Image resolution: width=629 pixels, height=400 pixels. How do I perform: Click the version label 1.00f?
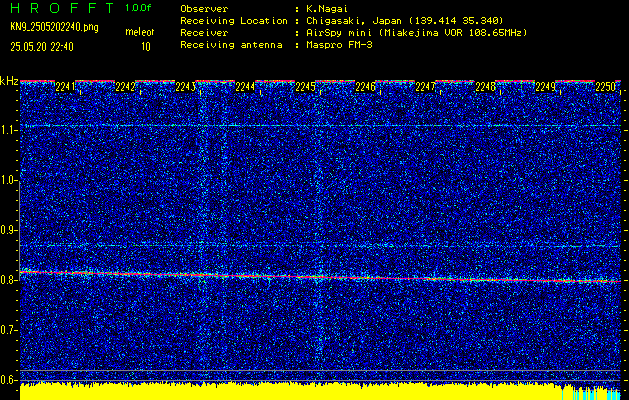coord(138,8)
